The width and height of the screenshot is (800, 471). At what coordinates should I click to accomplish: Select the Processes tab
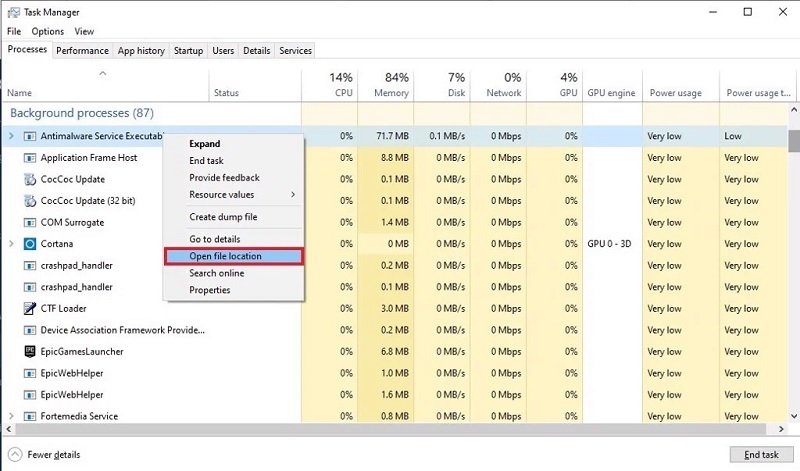[27, 49]
